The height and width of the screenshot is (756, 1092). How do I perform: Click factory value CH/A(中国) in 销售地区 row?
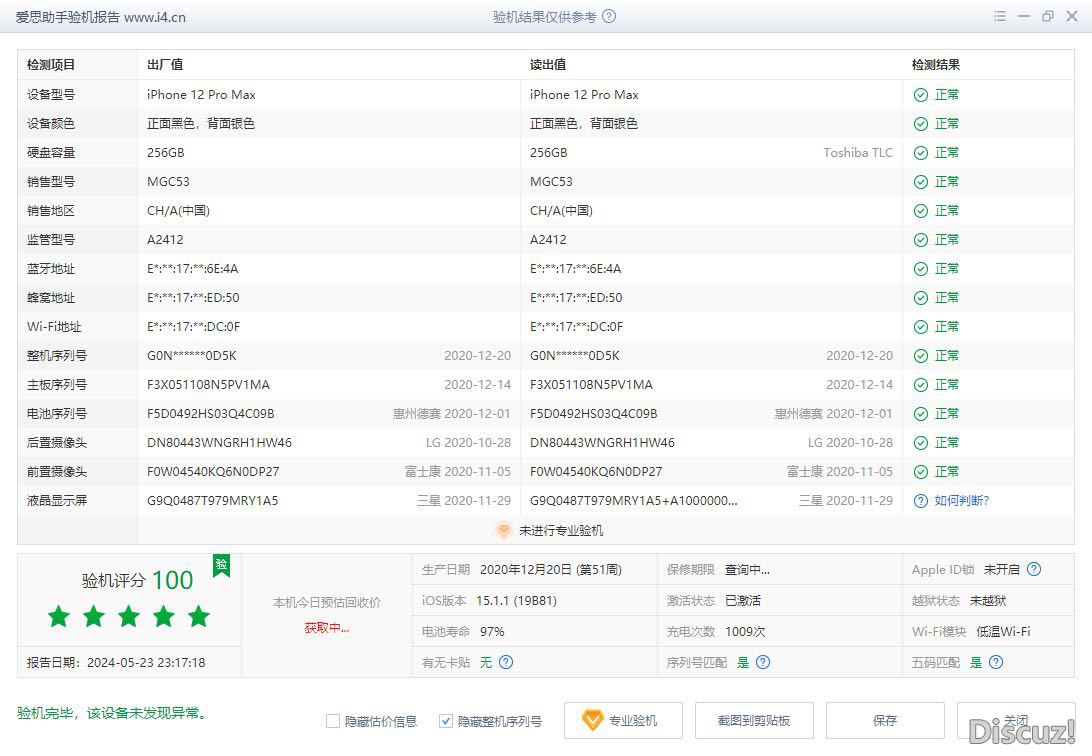tap(178, 211)
